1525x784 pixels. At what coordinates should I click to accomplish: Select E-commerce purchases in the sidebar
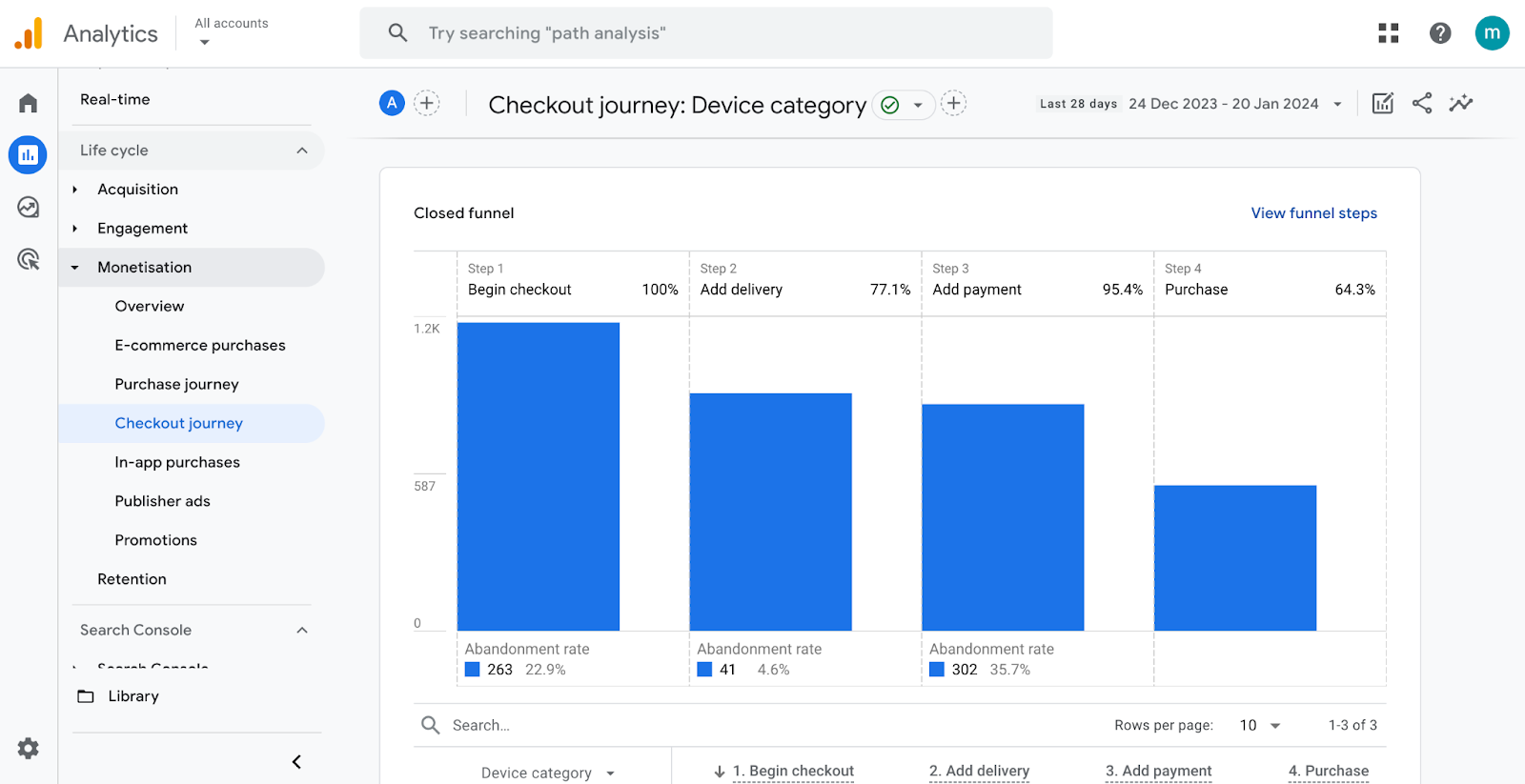[x=200, y=345]
